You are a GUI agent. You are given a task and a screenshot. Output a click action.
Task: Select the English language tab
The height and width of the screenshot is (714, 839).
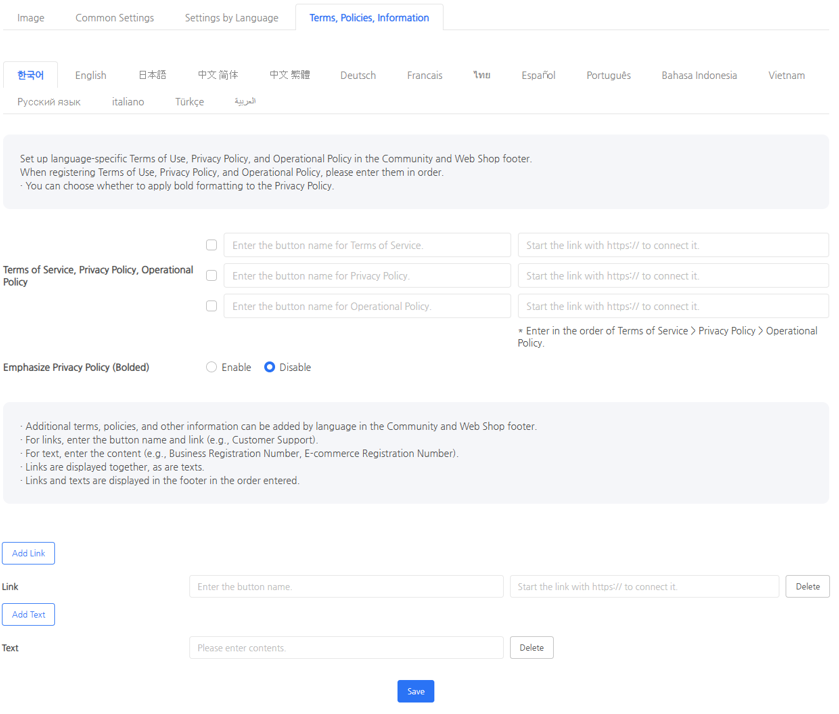90,75
